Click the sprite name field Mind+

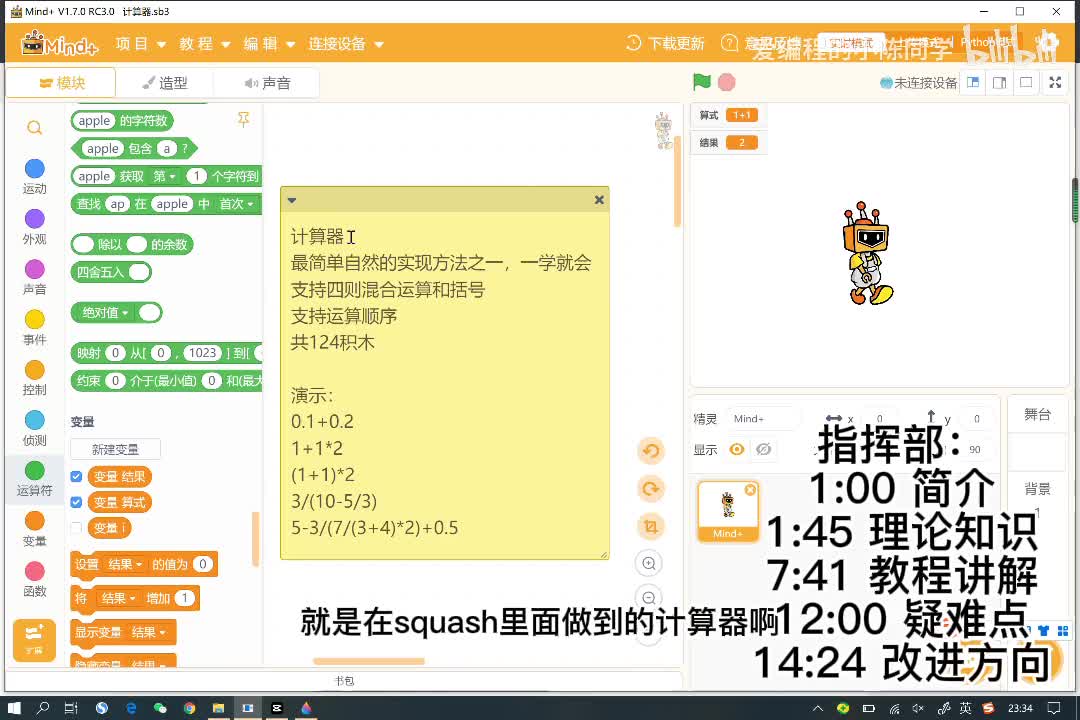tap(764, 418)
